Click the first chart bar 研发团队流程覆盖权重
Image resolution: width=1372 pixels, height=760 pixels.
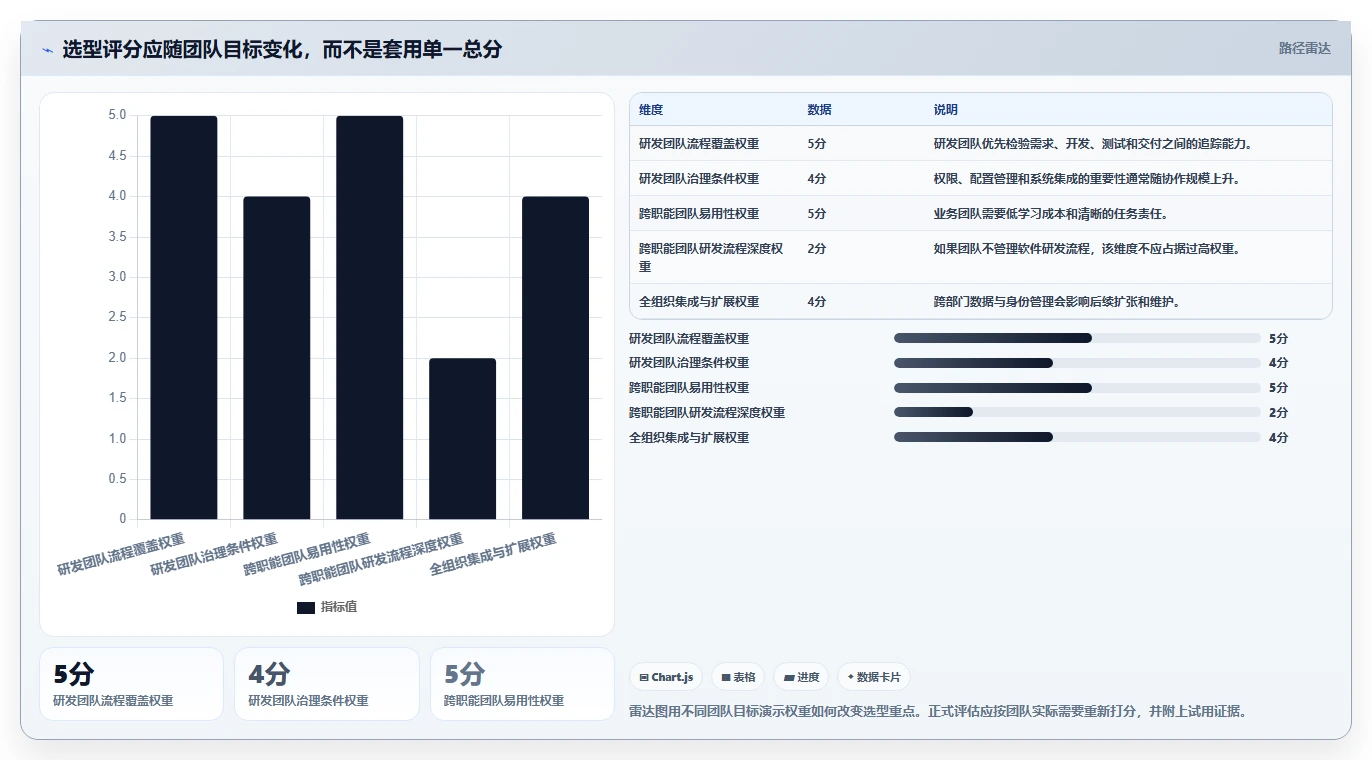pyautogui.click(x=184, y=317)
